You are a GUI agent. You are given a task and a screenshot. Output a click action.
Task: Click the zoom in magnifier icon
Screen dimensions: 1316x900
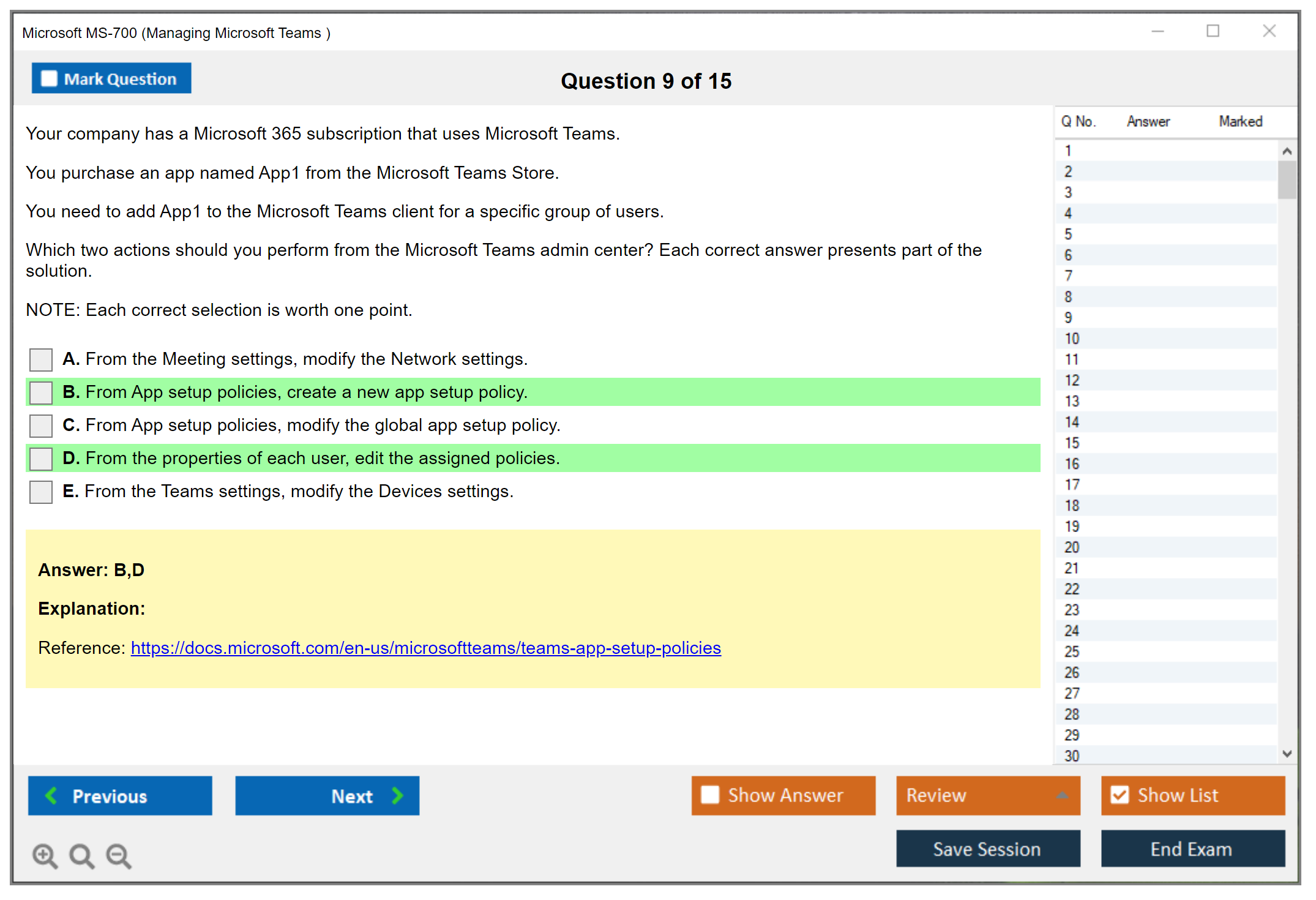(x=45, y=855)
